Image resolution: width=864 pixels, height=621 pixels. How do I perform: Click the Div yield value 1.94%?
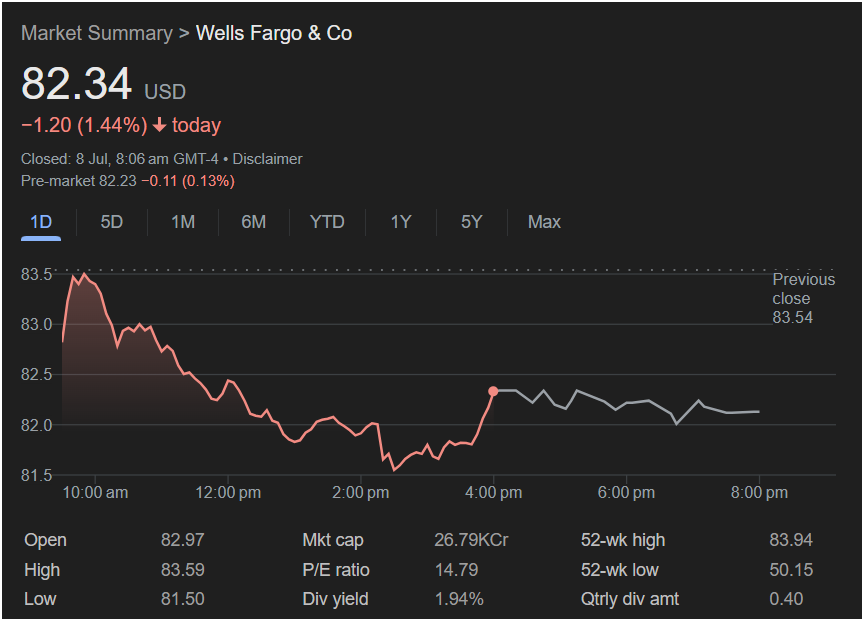tap(459, 599)
